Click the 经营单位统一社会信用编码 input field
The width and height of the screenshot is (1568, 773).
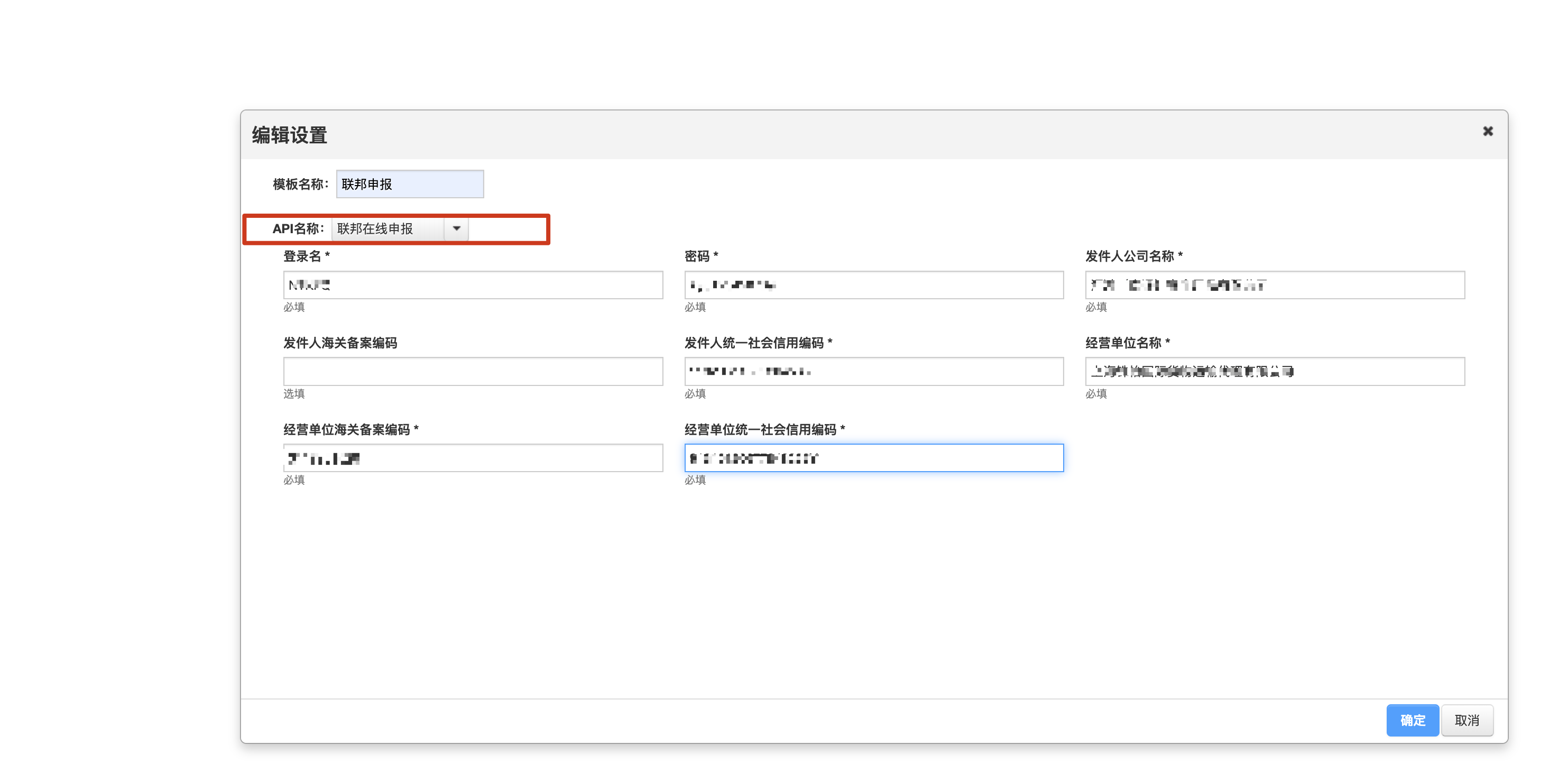coord(873,458)
